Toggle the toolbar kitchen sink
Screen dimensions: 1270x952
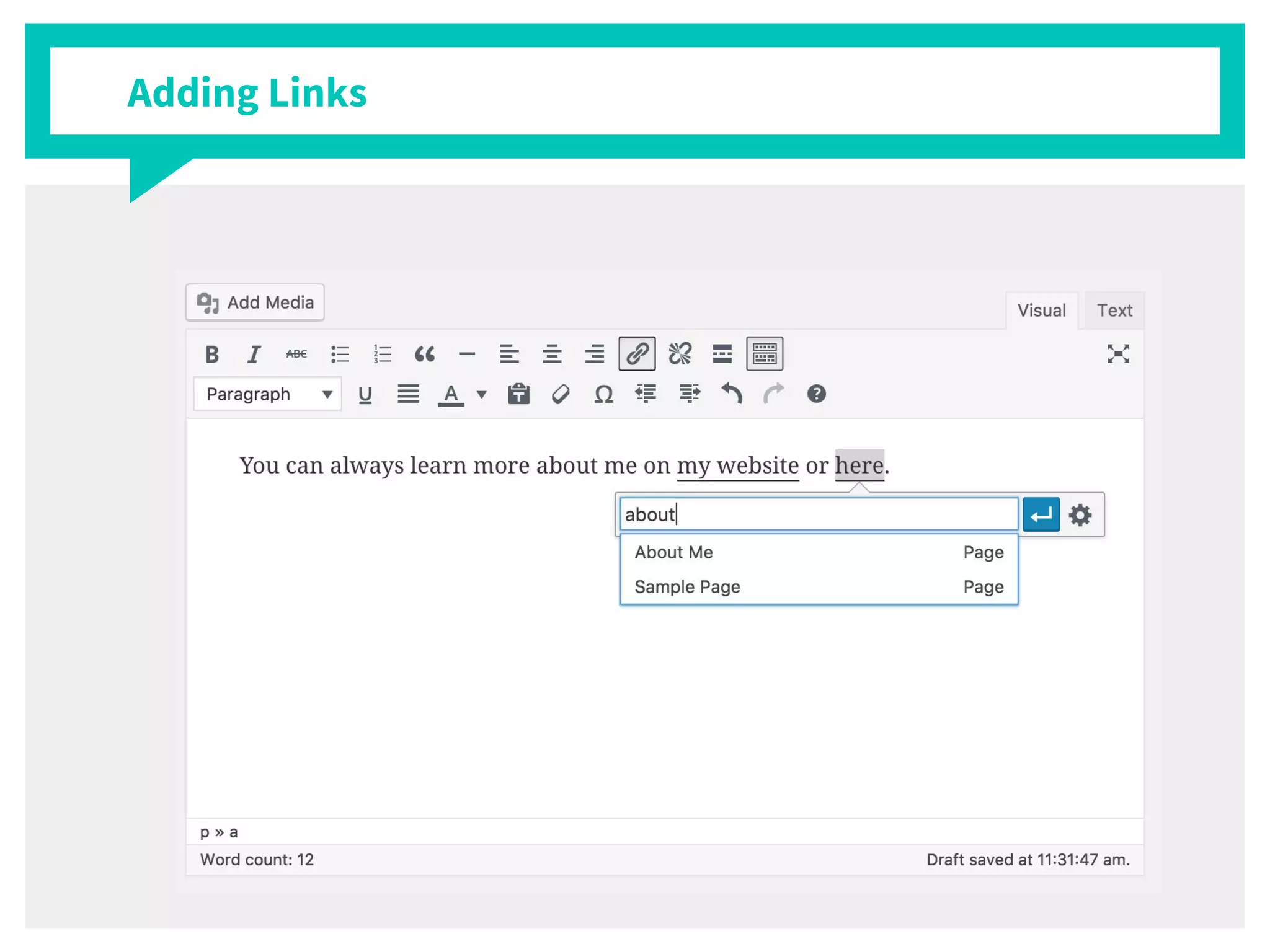pyautogui.click(x=765, y=354)
